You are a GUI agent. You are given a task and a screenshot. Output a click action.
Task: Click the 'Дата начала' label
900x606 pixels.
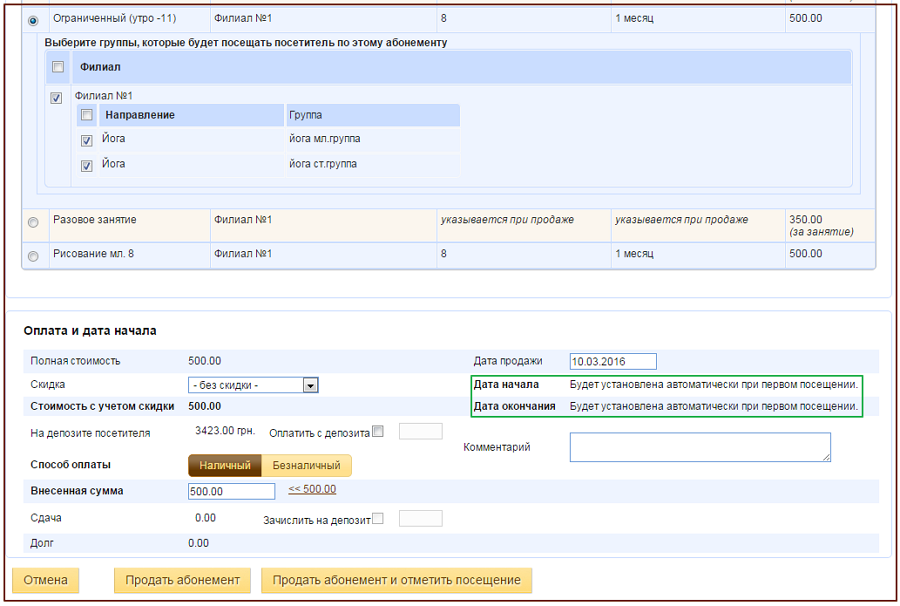pyautogui.click(x=506, y=384)
